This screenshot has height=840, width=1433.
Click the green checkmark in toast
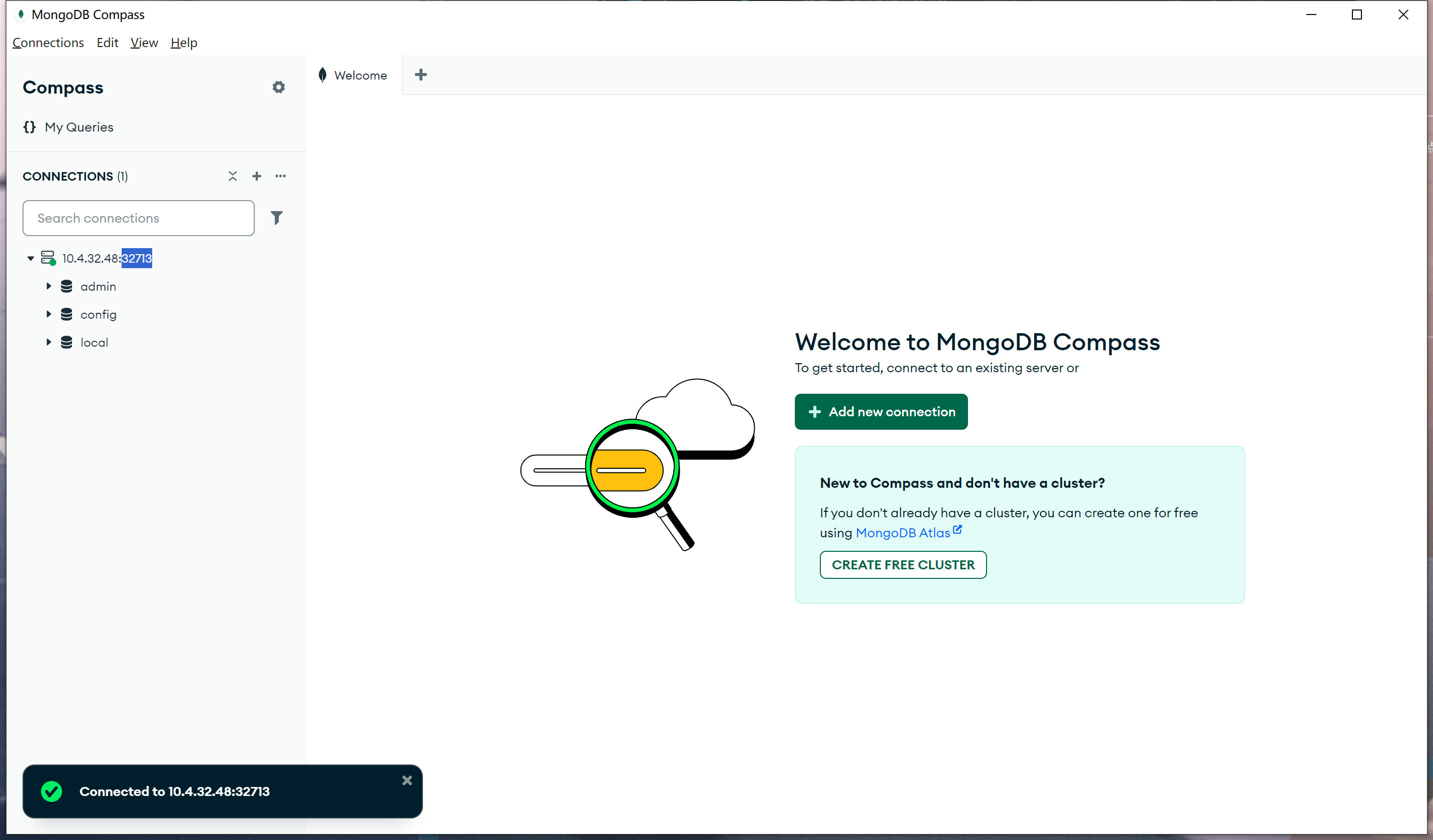[52, 791]
